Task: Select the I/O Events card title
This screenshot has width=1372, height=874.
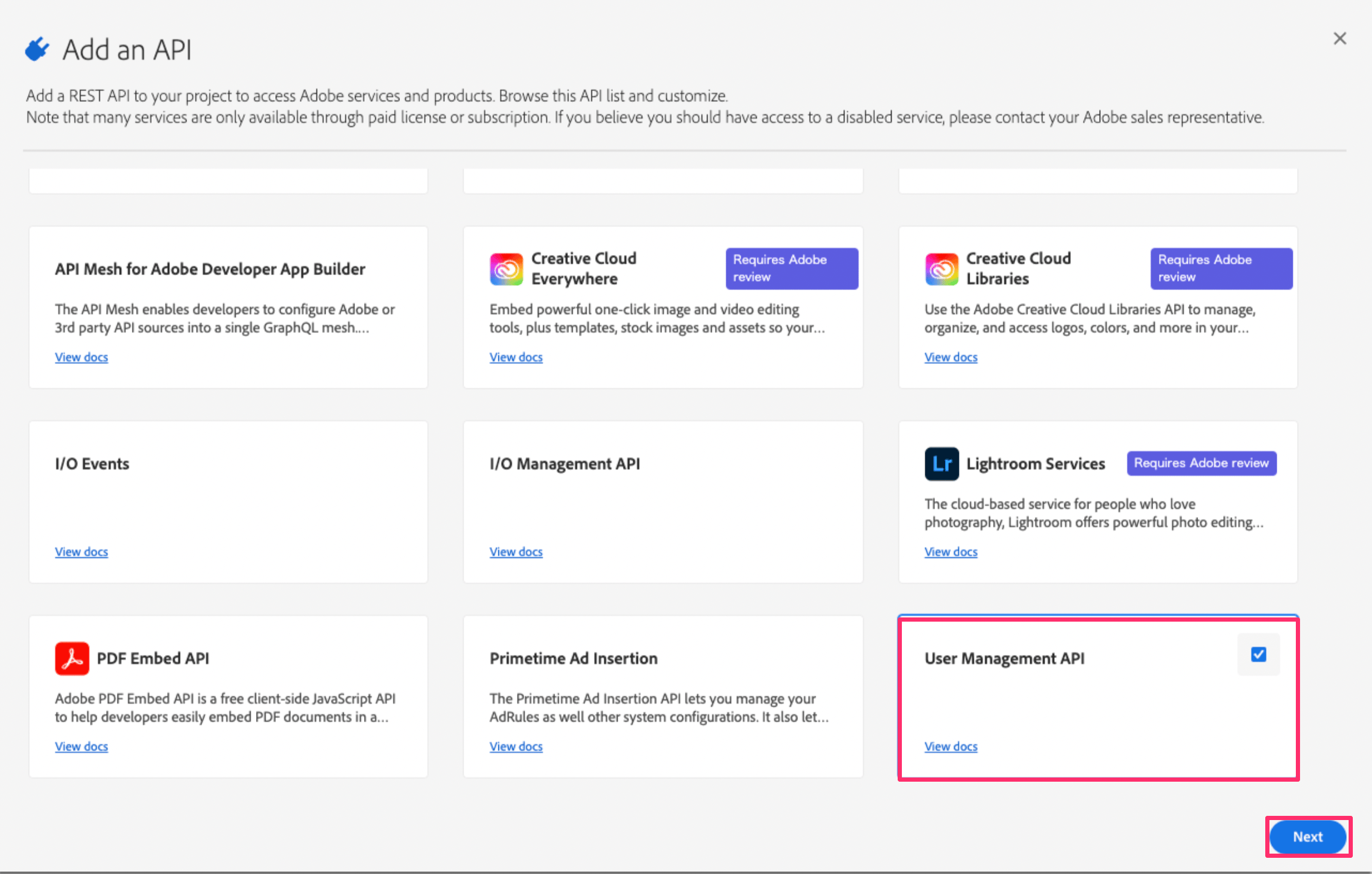Action: (92, 463)
